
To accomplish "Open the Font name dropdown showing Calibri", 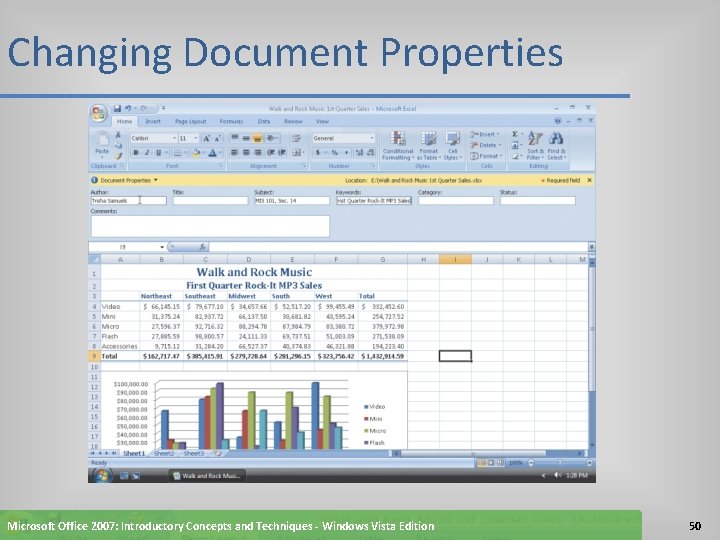I will 174,138.
